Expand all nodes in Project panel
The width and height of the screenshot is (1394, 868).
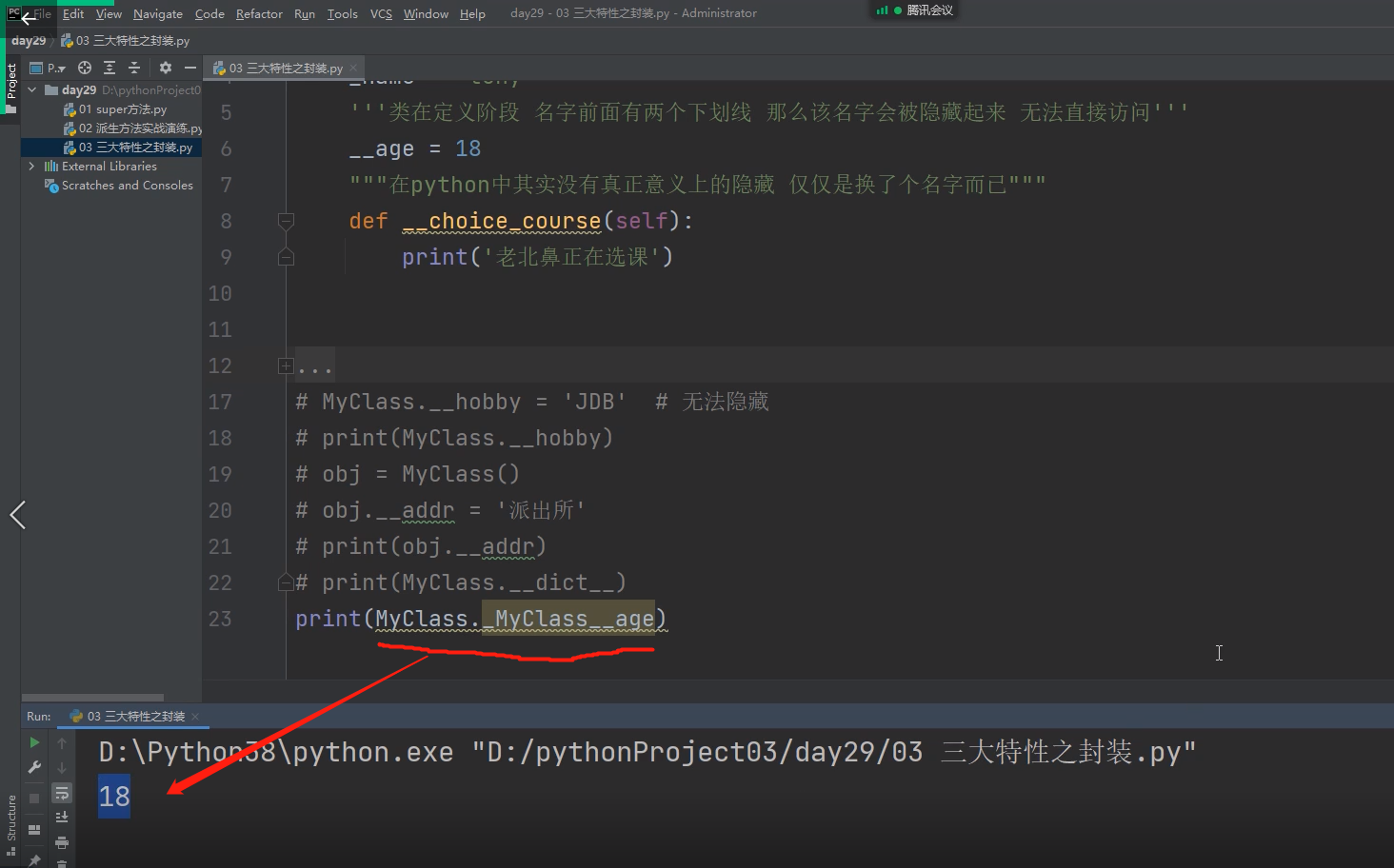pos(110,68)
